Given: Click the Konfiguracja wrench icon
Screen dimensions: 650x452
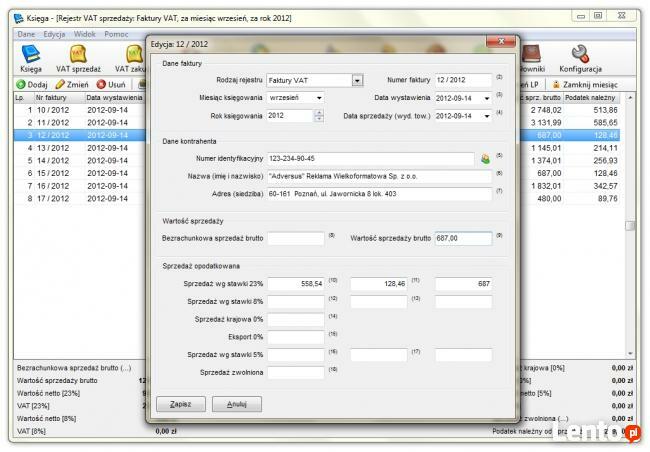Looking at the screenshot, I should click(x=580, y=54).
